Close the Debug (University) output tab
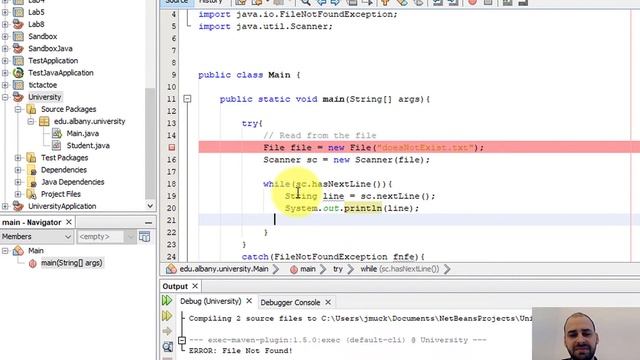The image size is (640, 360). (249, 301)
